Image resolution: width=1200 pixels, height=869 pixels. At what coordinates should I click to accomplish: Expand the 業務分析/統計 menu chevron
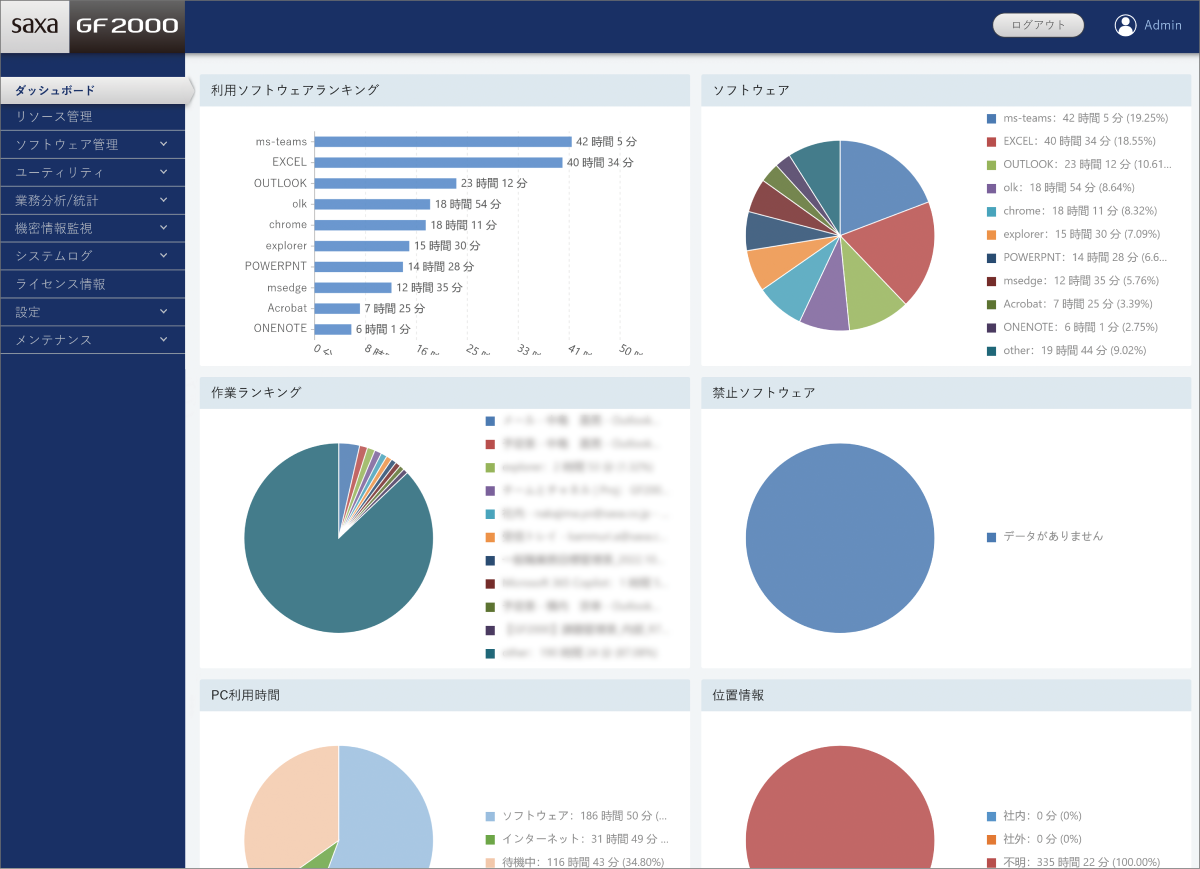164,200
